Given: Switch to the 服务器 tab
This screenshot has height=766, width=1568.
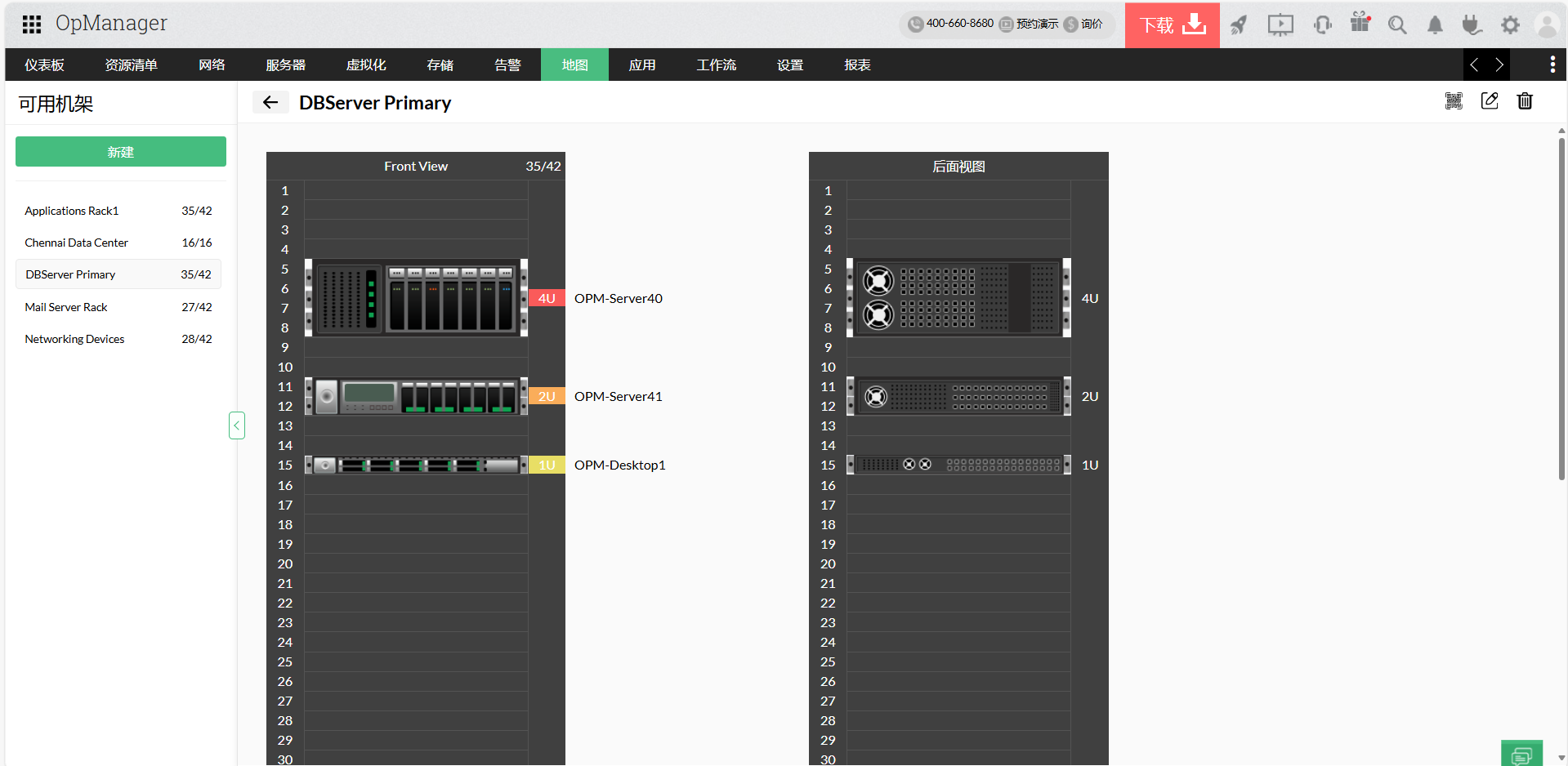Looking at the screenshot, I should 285,65.
